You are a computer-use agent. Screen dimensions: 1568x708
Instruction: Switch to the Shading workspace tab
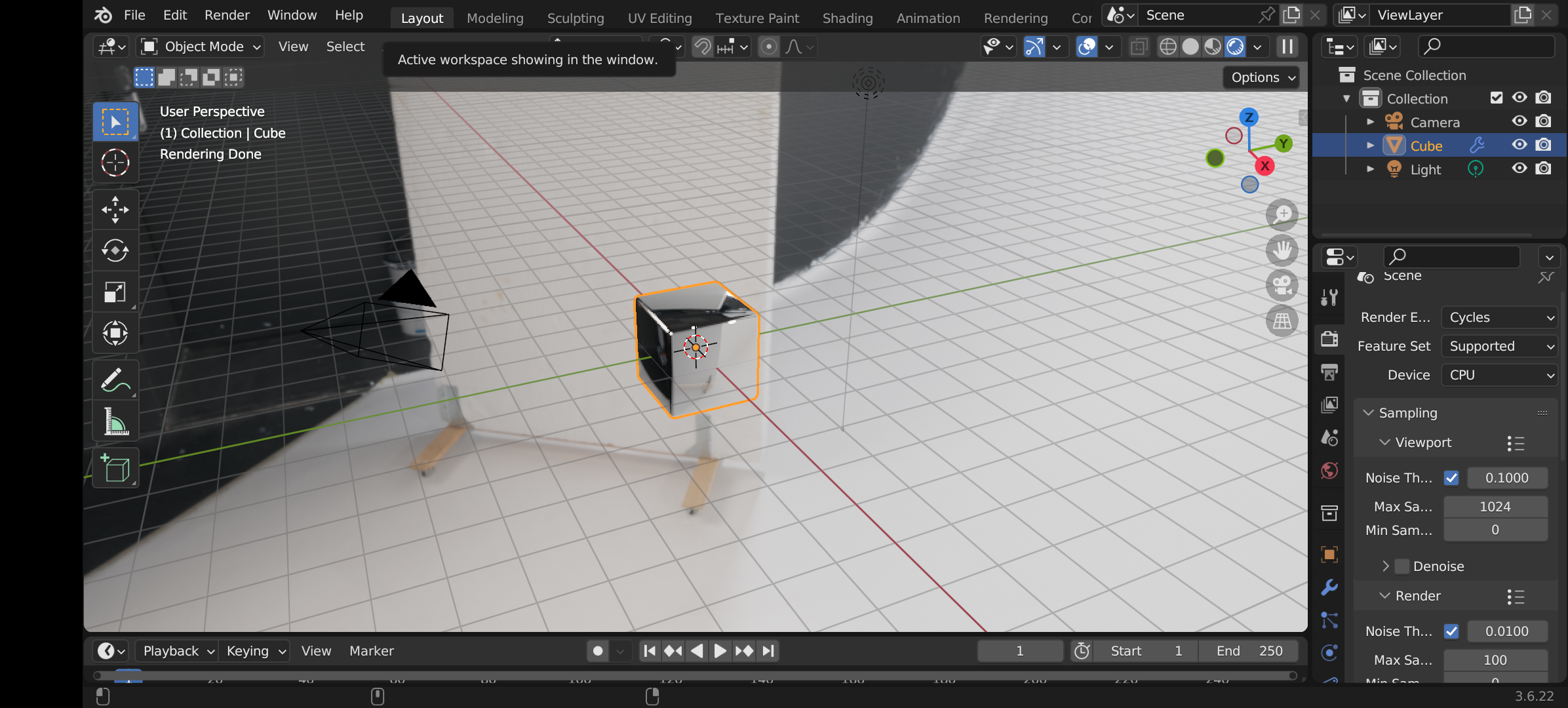click(847, 18)
